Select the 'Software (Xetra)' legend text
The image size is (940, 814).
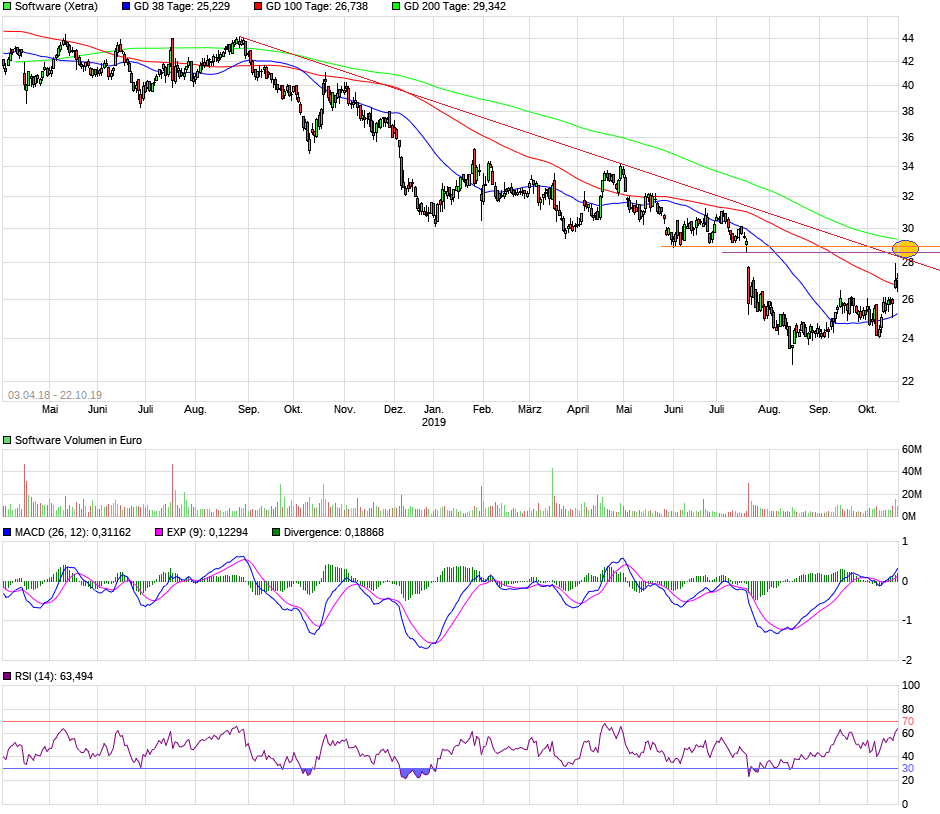[x=56, y=7]
